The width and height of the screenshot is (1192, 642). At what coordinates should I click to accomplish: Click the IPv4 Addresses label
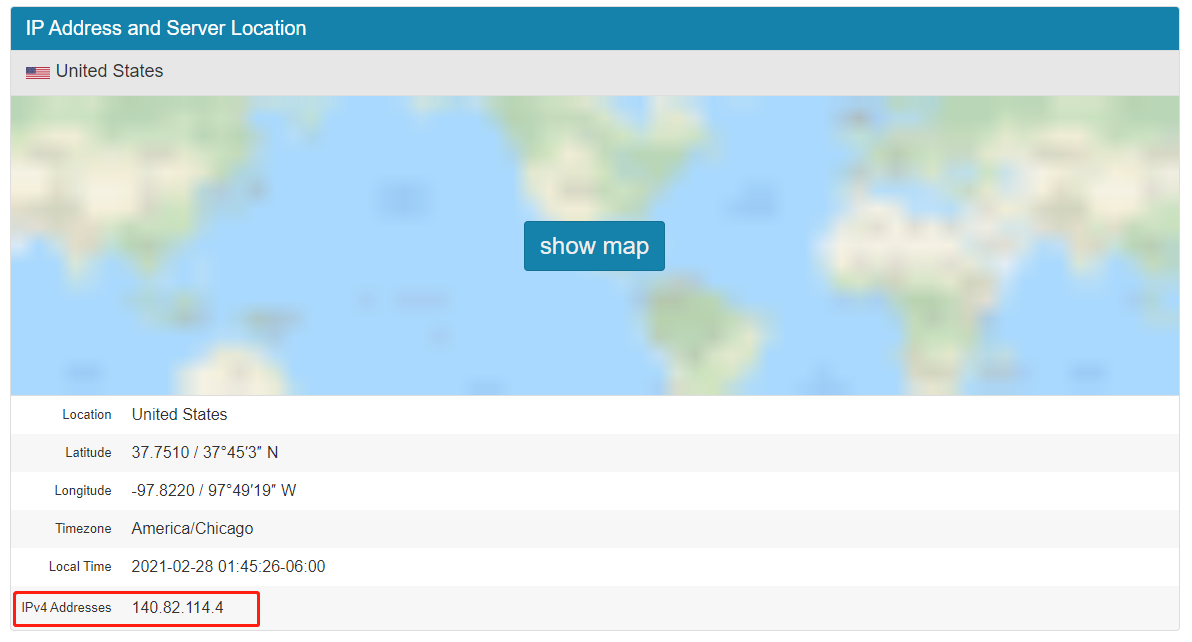tap(67, 608)
